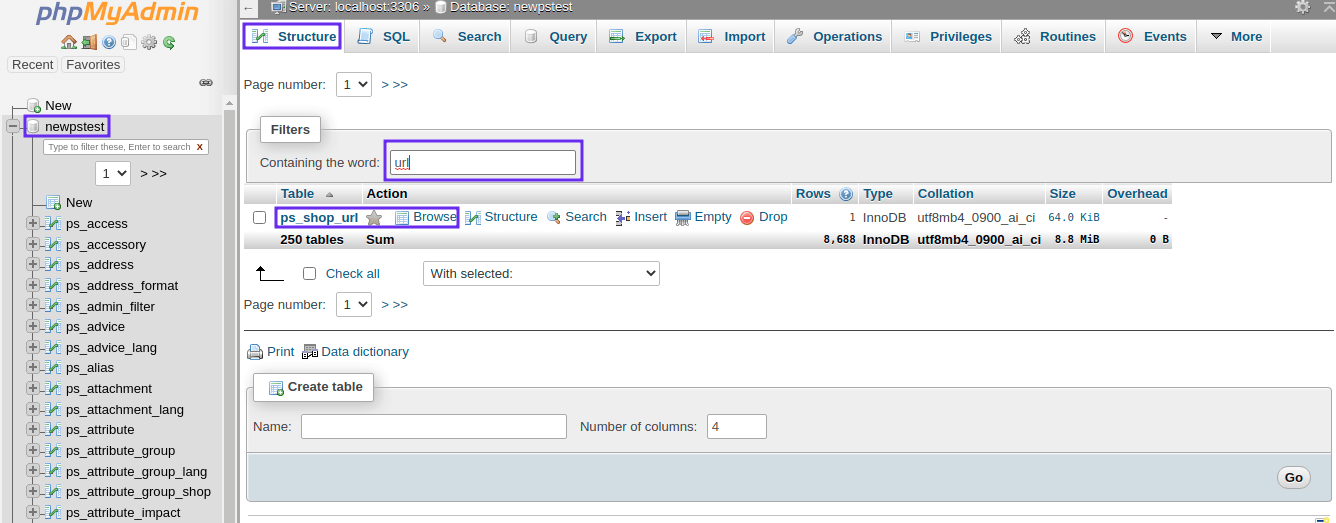Image resolution: width=1336 pixels, height=523 pixels.
Task: Add ps_shop_url to favorites with star icon
Action: (374, 218)
